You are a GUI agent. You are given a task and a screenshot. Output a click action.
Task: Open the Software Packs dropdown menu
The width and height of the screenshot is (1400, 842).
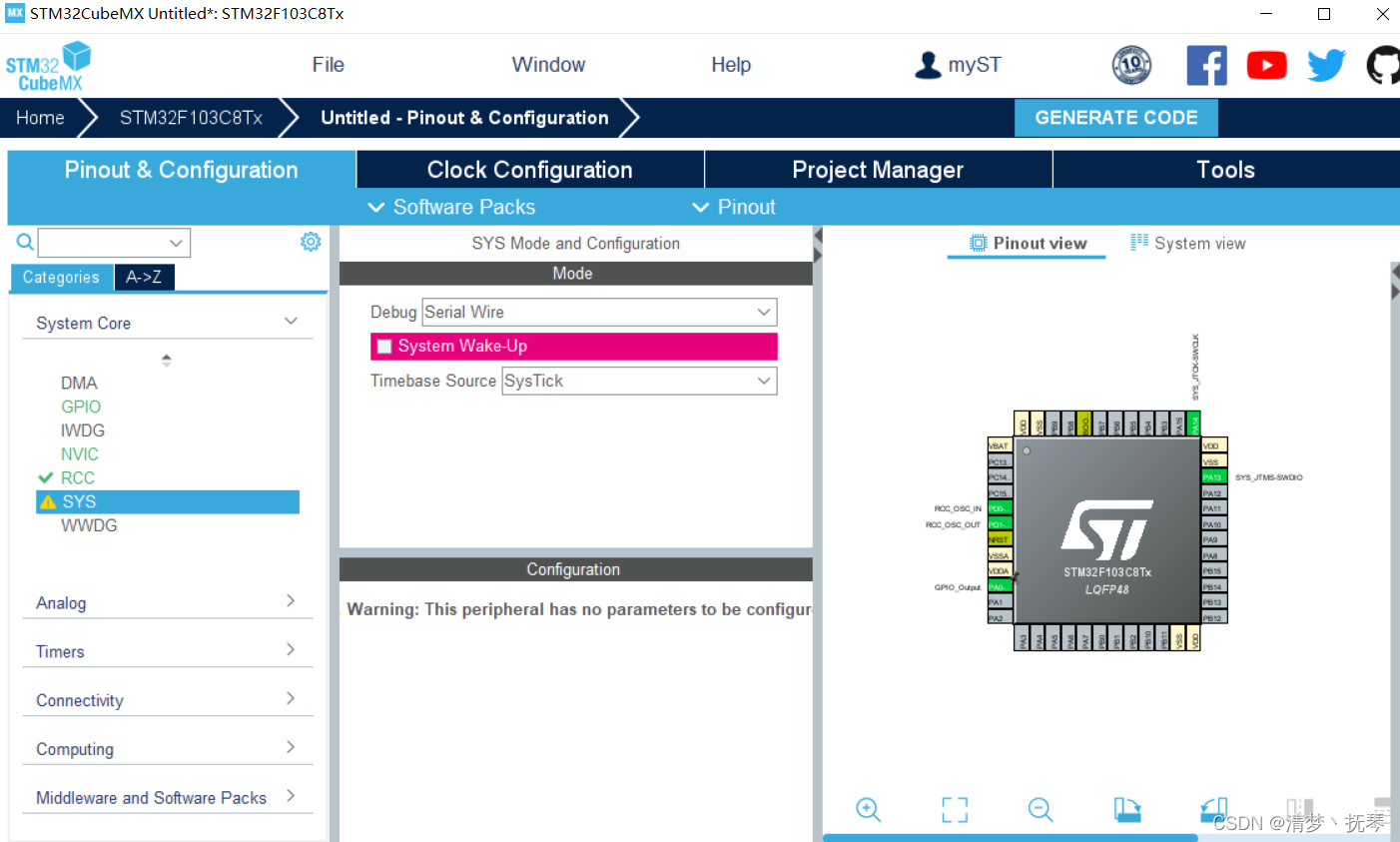(x=451, y=207)
